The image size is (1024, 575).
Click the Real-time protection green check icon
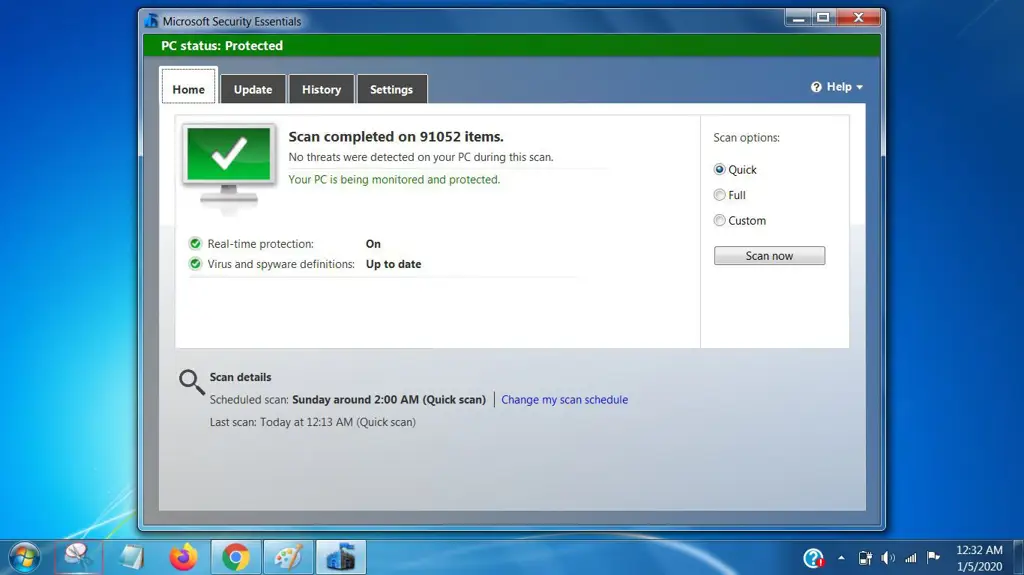pos(195,244)
